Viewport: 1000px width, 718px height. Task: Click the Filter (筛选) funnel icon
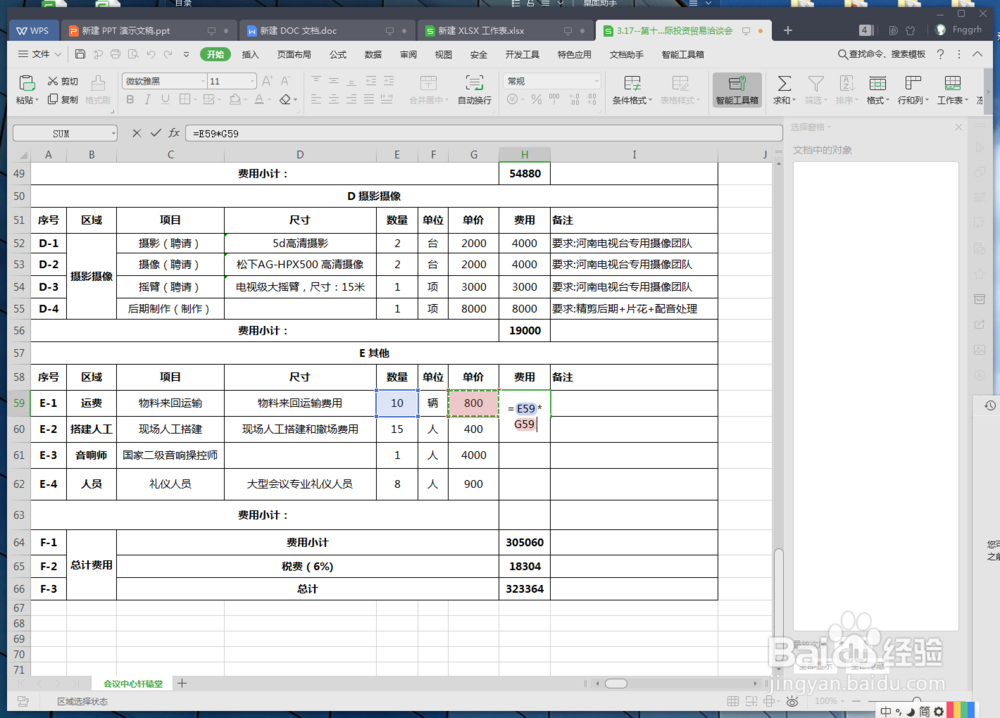(815, 84)
